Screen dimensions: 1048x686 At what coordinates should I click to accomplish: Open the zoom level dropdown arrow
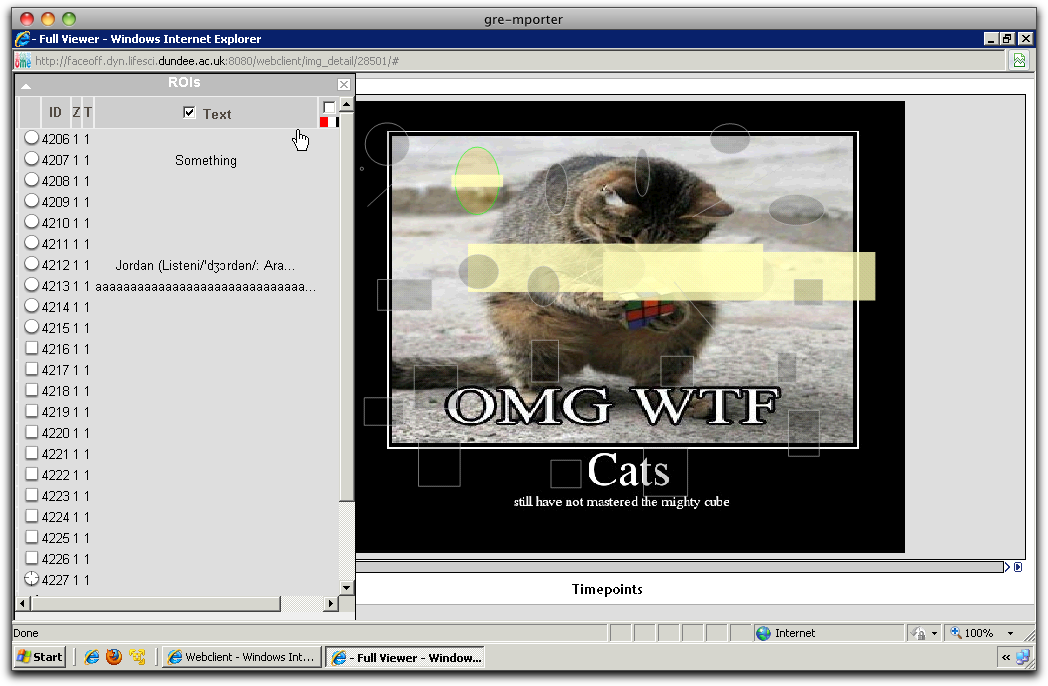coord(1010,633)
